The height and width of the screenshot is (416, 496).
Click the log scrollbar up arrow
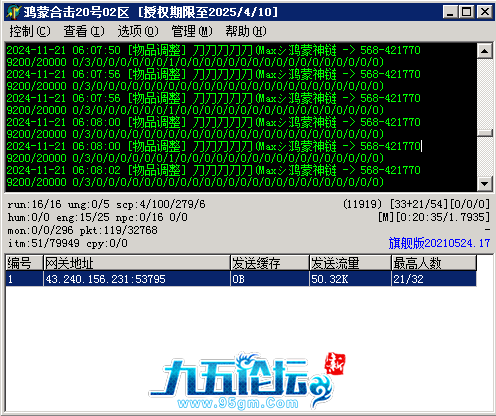pyautogui.click(x=485, y=51)
